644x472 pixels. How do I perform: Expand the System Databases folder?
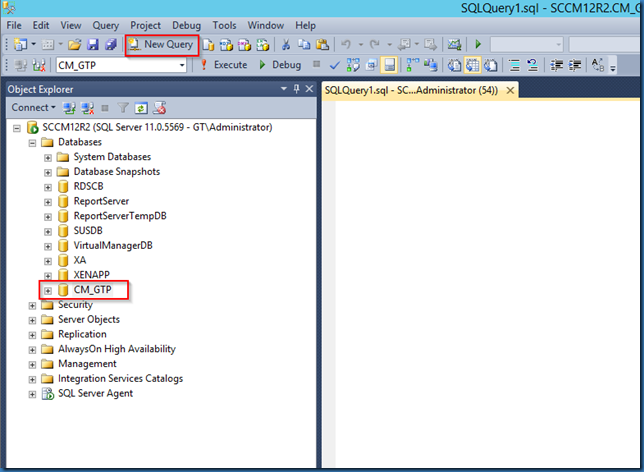click(x=48, y=158)
